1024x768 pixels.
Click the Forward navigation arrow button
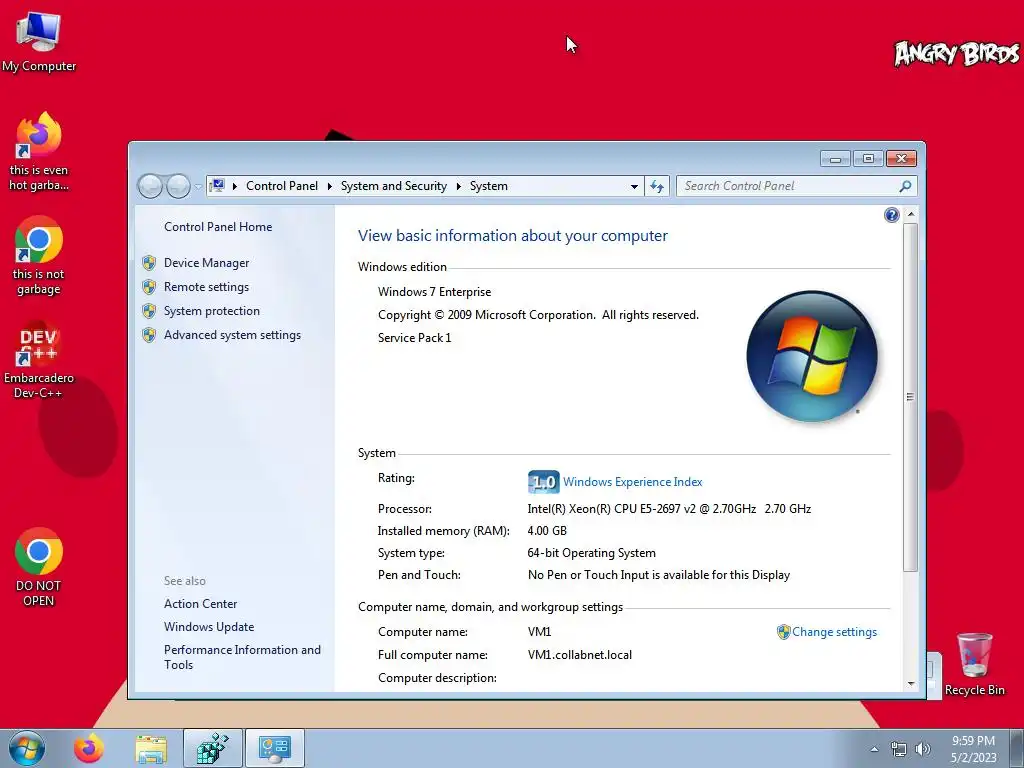(x=178, y=186)
